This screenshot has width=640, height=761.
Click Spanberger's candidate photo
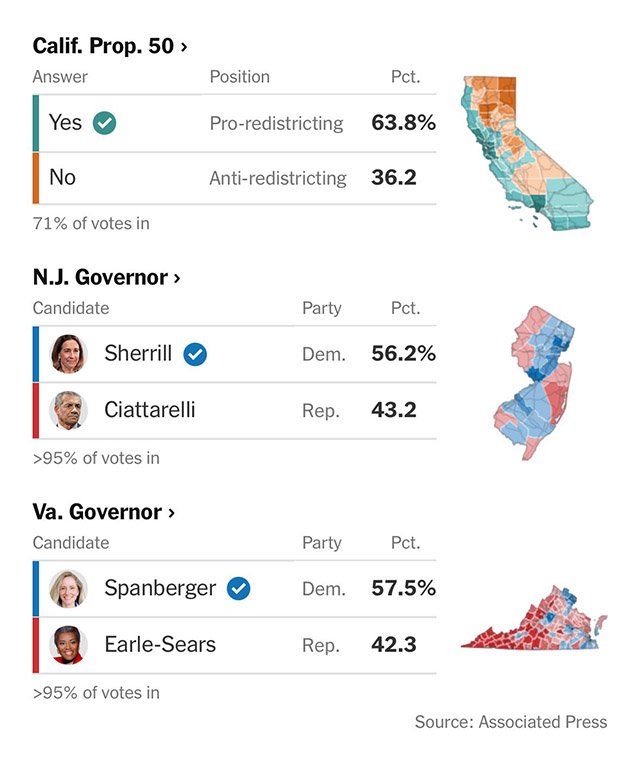[68, 589]
